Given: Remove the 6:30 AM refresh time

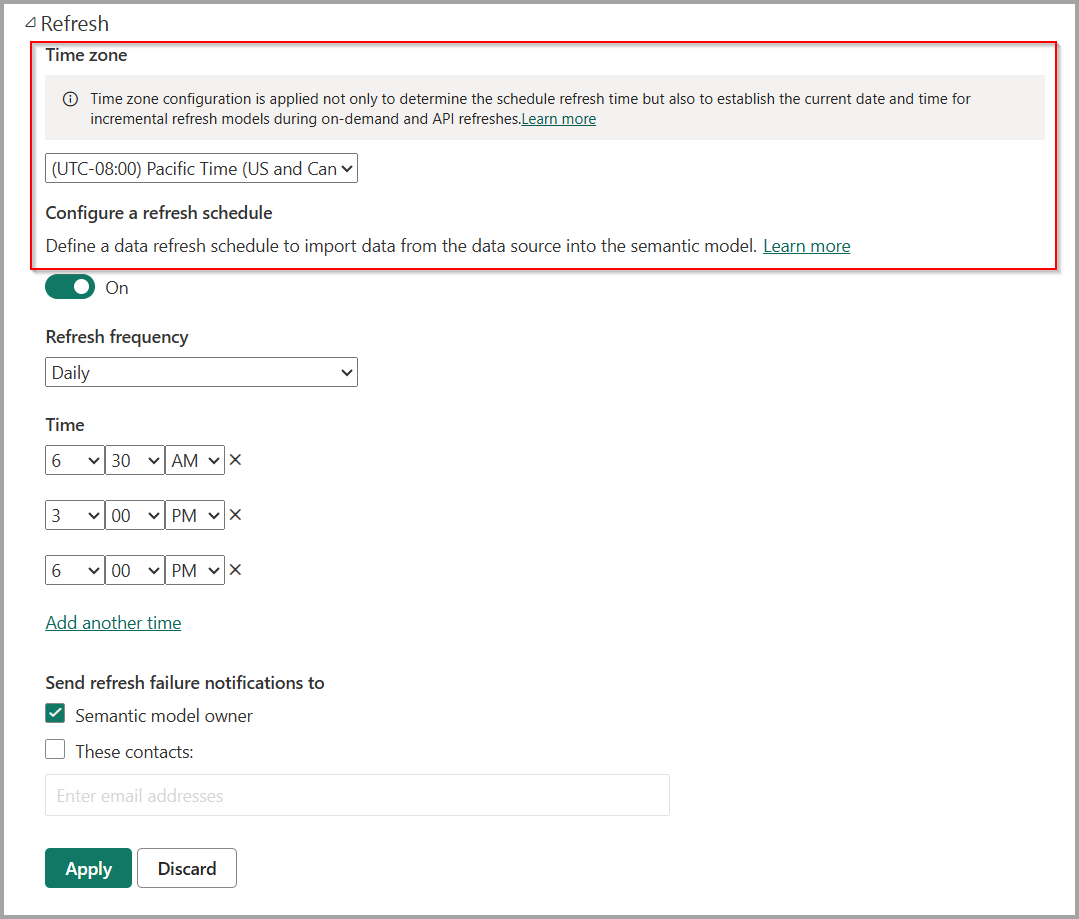Looking at the screenshot, I should tap(234, 460).
